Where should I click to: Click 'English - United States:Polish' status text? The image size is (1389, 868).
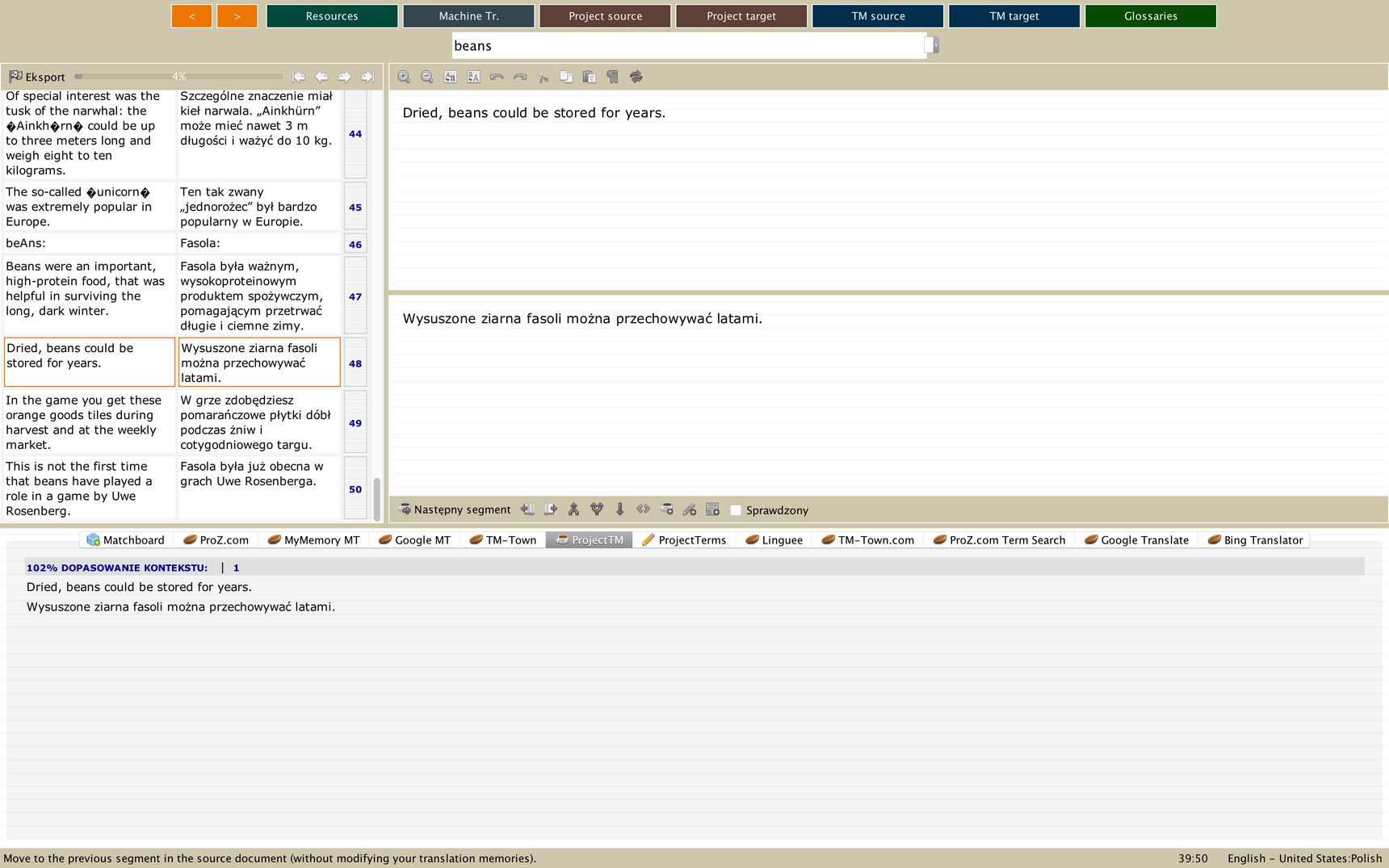click(x=1304, y=858)
